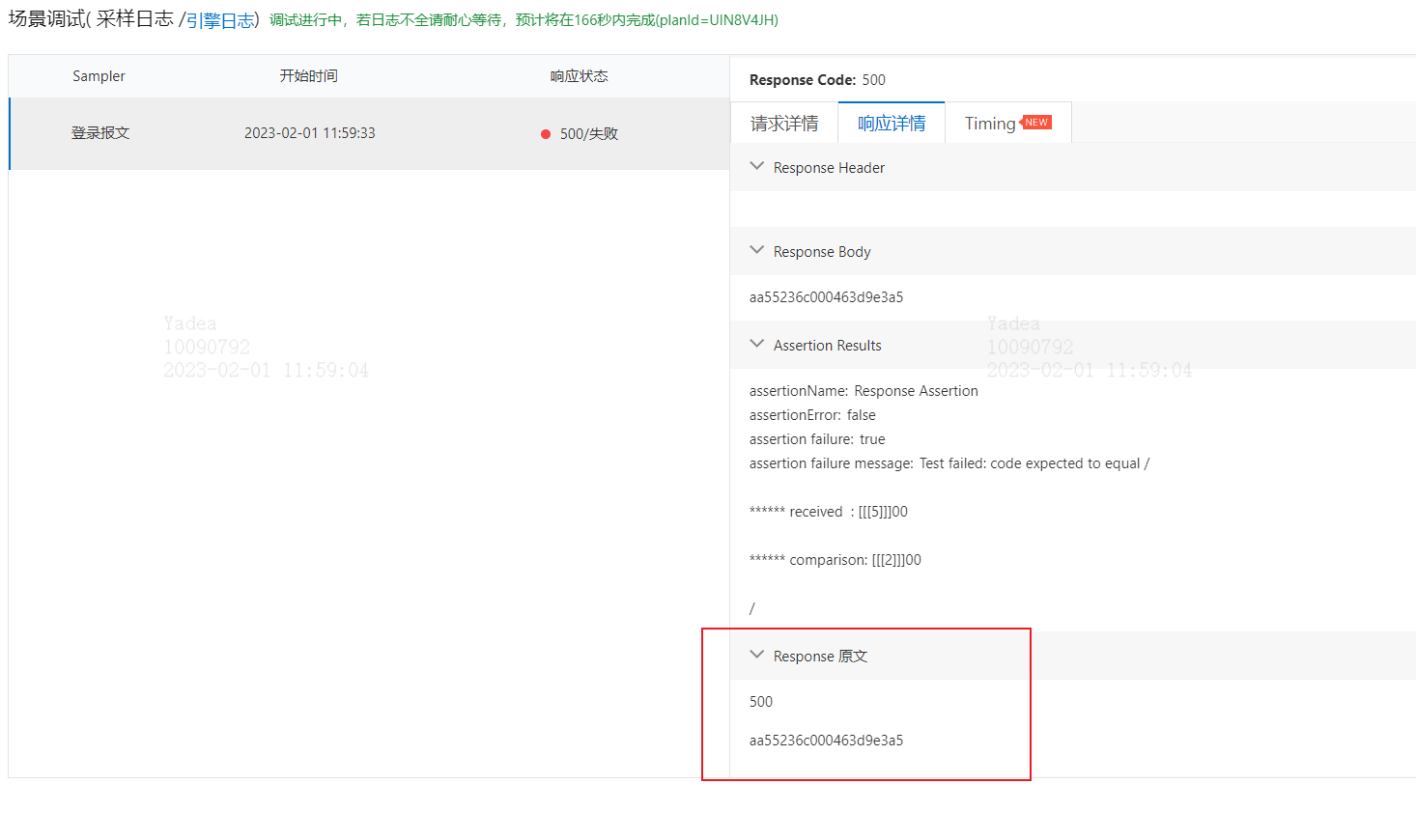Click the NEW badge beside Timing

click(1036, 123)
